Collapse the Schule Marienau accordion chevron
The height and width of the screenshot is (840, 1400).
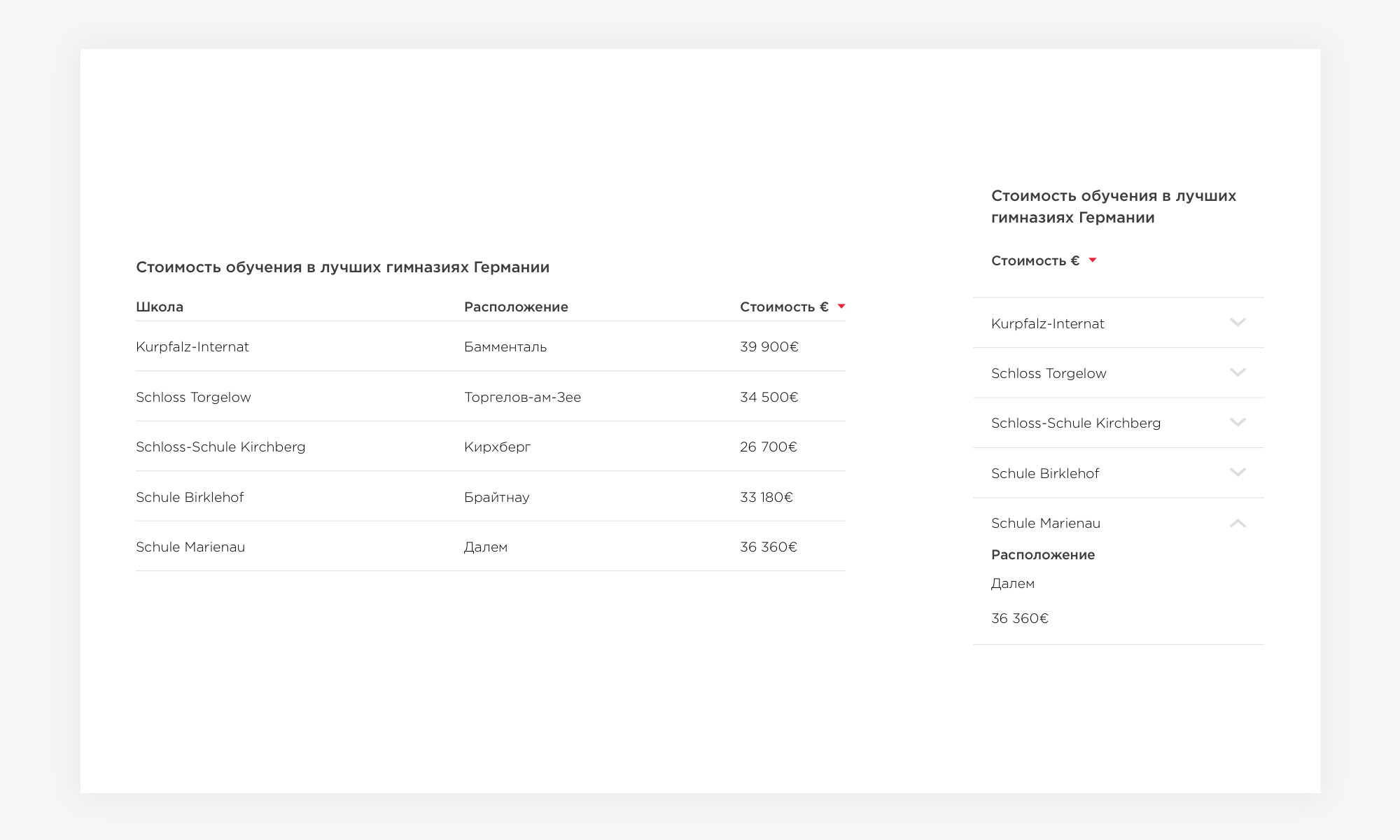click(x=1238, y=523)
